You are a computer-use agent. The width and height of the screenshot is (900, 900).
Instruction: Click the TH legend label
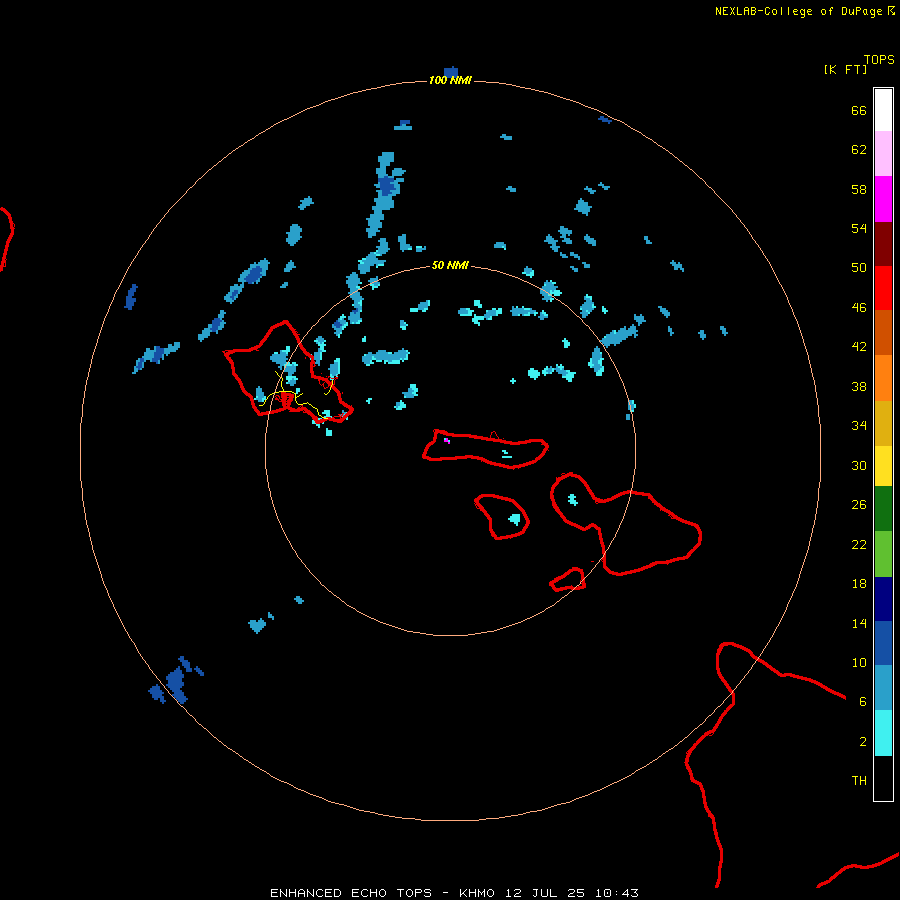click(859, 781)
